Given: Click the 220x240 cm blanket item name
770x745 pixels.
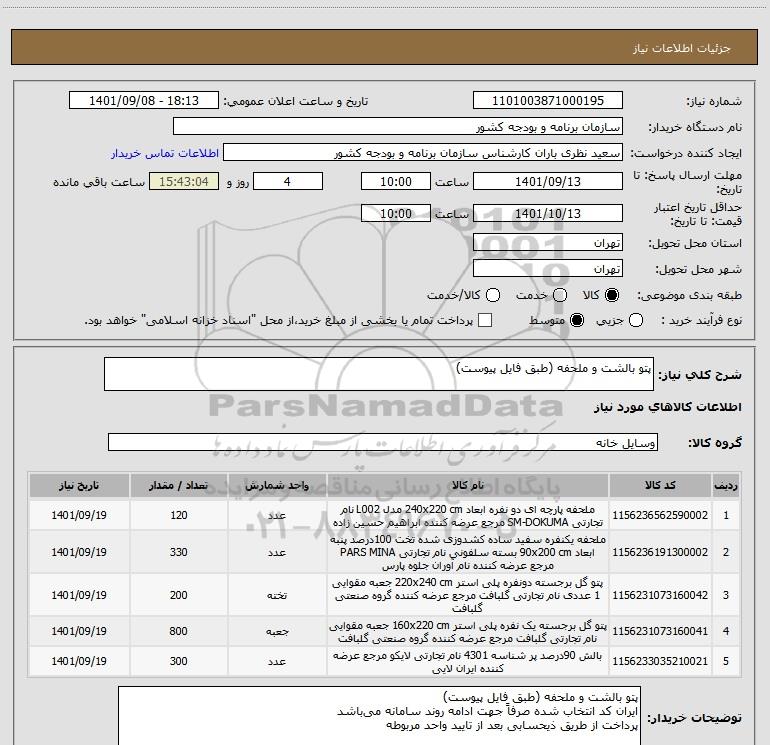Looking at the screenshot, I should pos(468,595).
